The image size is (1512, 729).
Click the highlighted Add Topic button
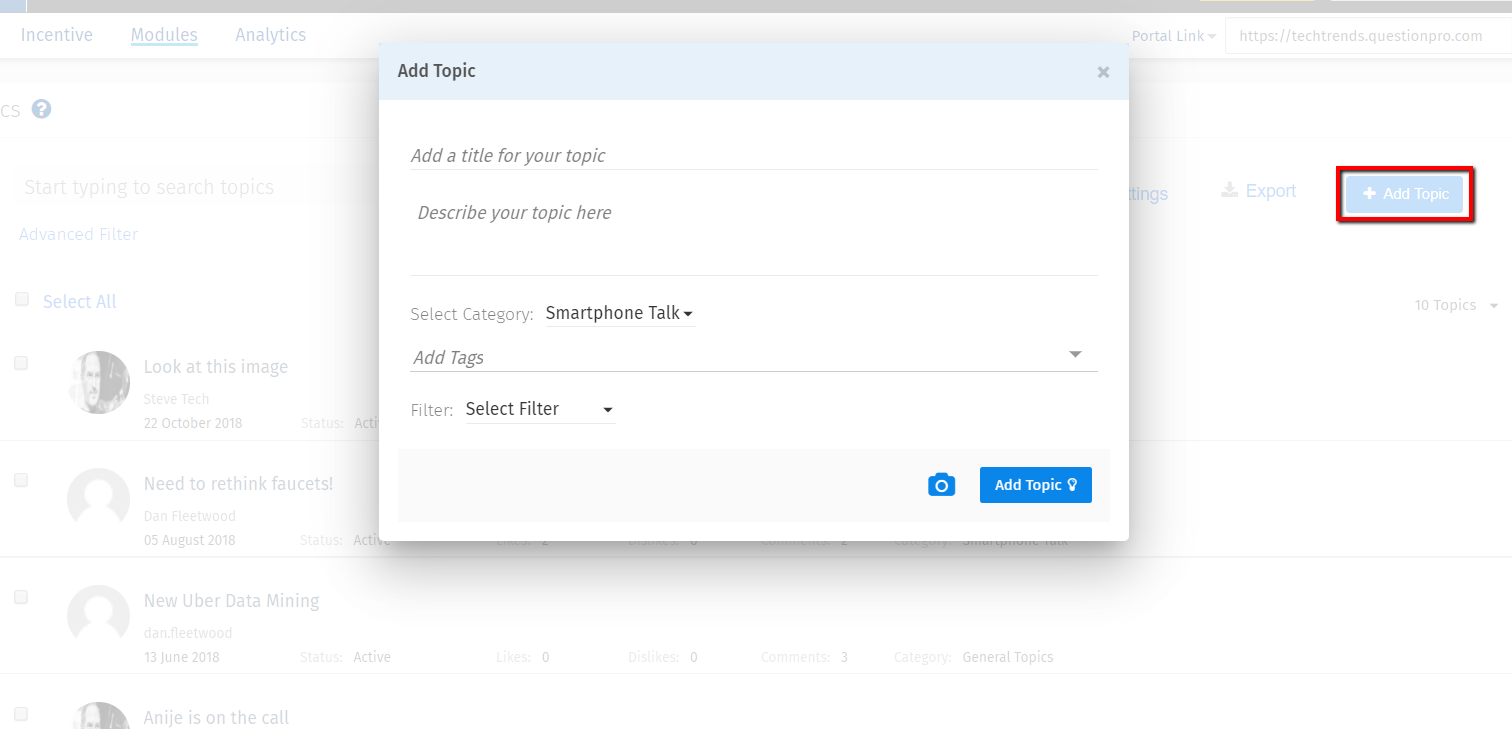pyautogui.click(x=1405, y=194)
